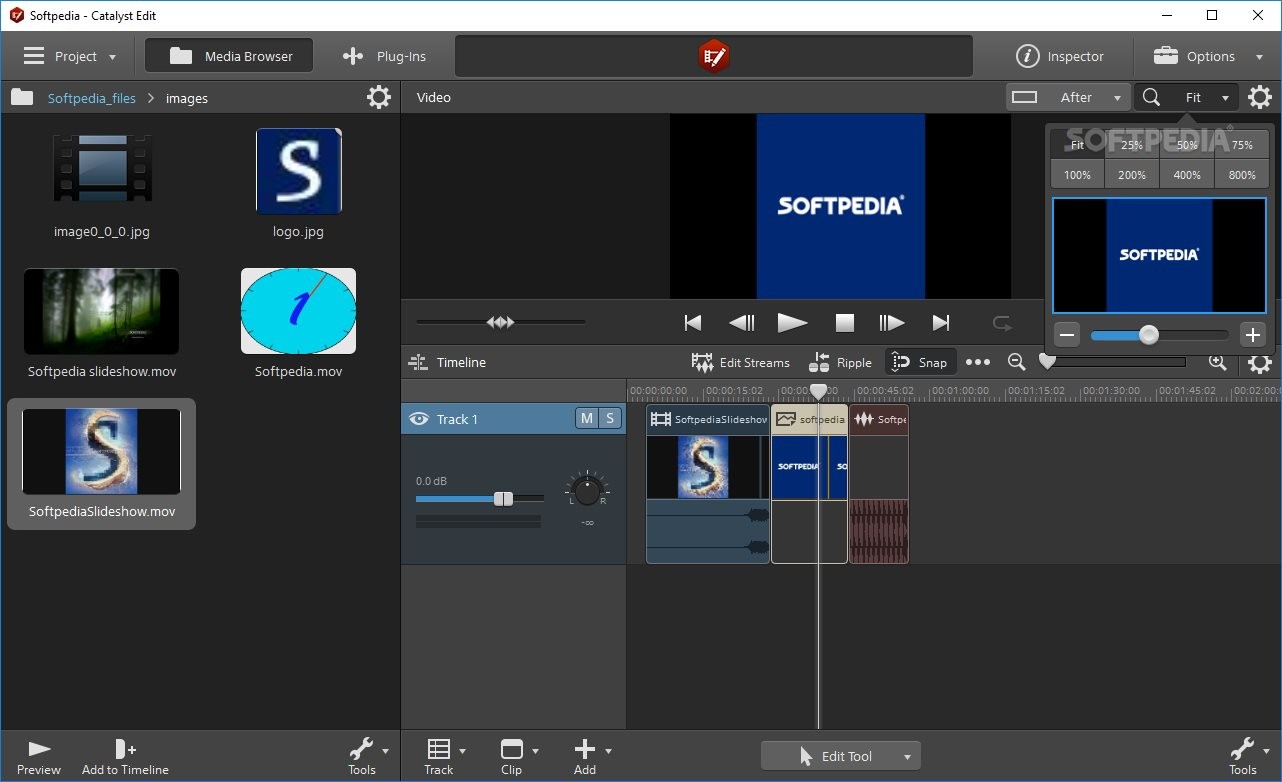Click the red Catalyst Edit logo icon

[713, 56]
